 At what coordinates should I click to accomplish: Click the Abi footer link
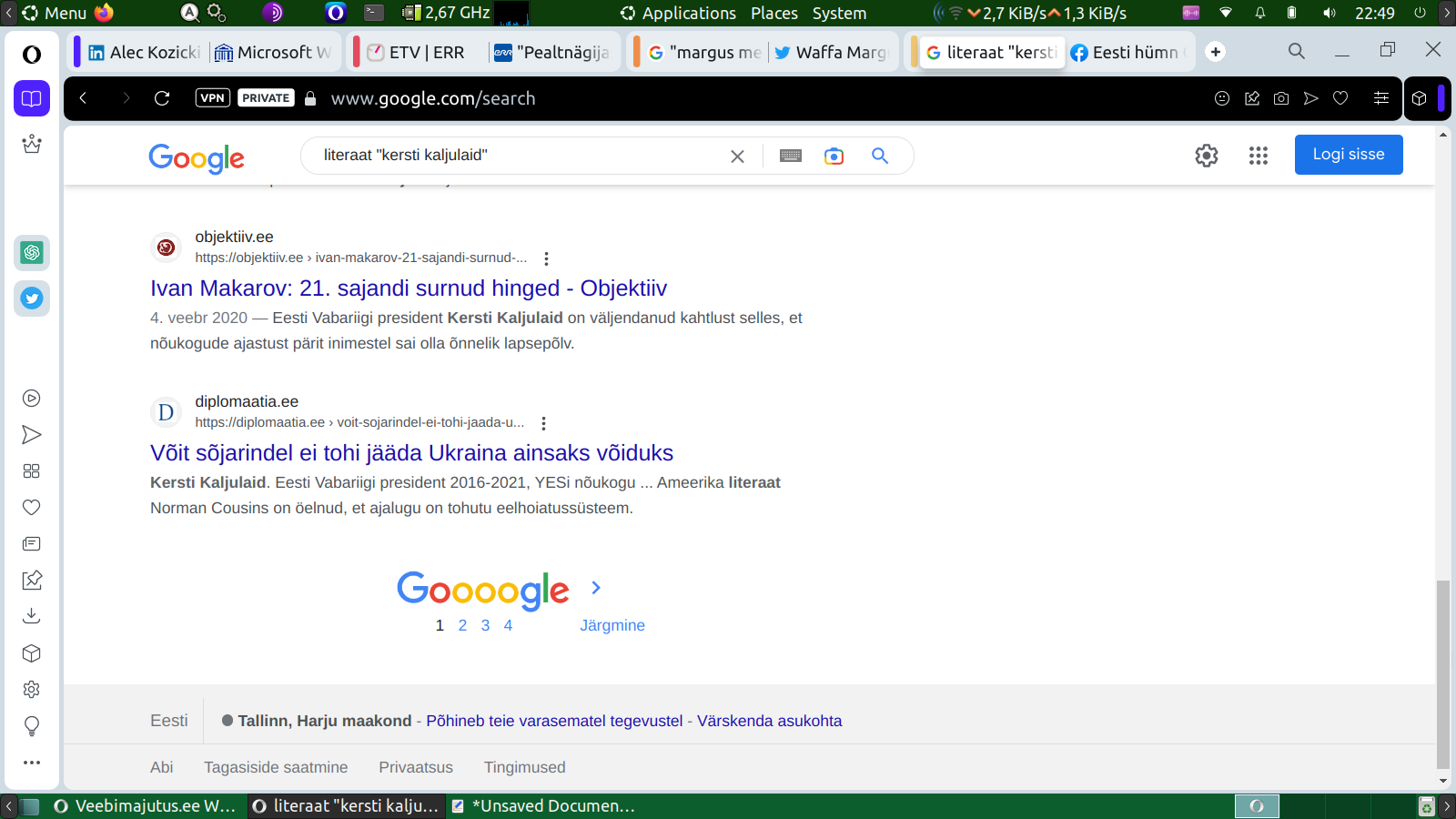(x=162, y=767)
